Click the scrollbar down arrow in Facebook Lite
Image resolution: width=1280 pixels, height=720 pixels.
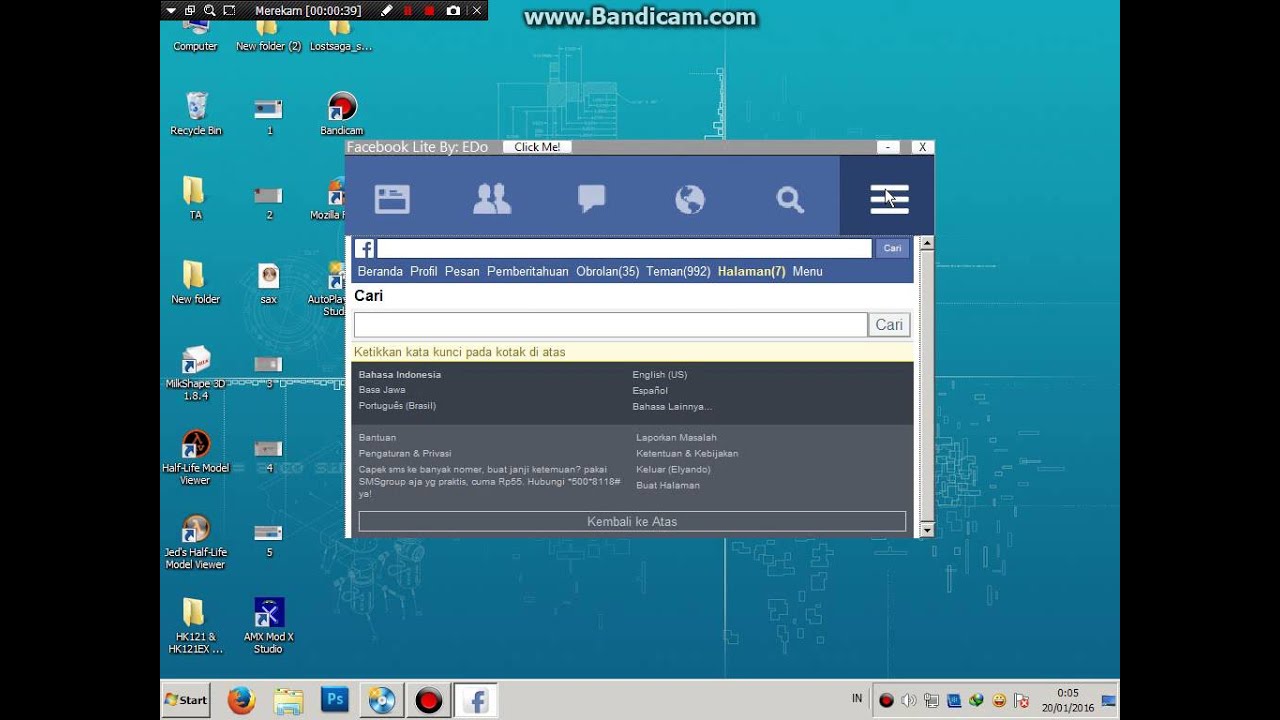pyautogui.click(x=926, y=530)
